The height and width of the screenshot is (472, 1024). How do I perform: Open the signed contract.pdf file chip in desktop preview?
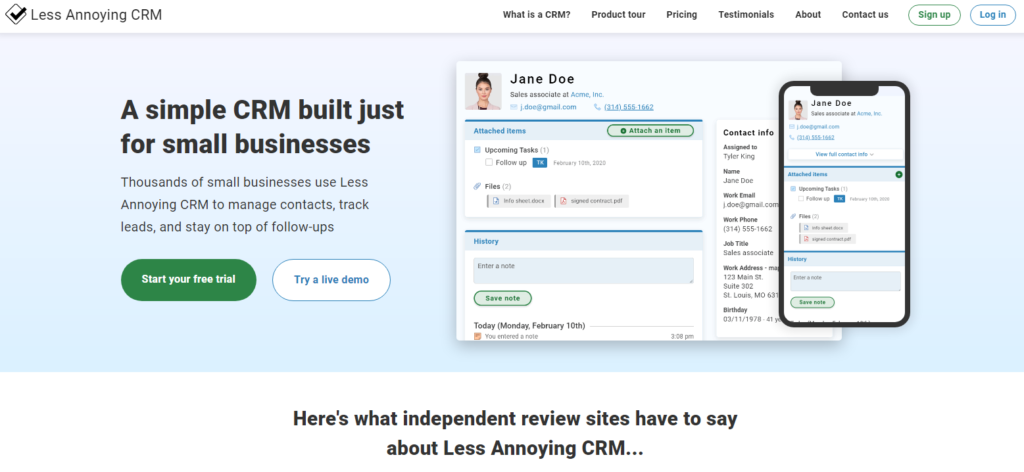(592, 201)
